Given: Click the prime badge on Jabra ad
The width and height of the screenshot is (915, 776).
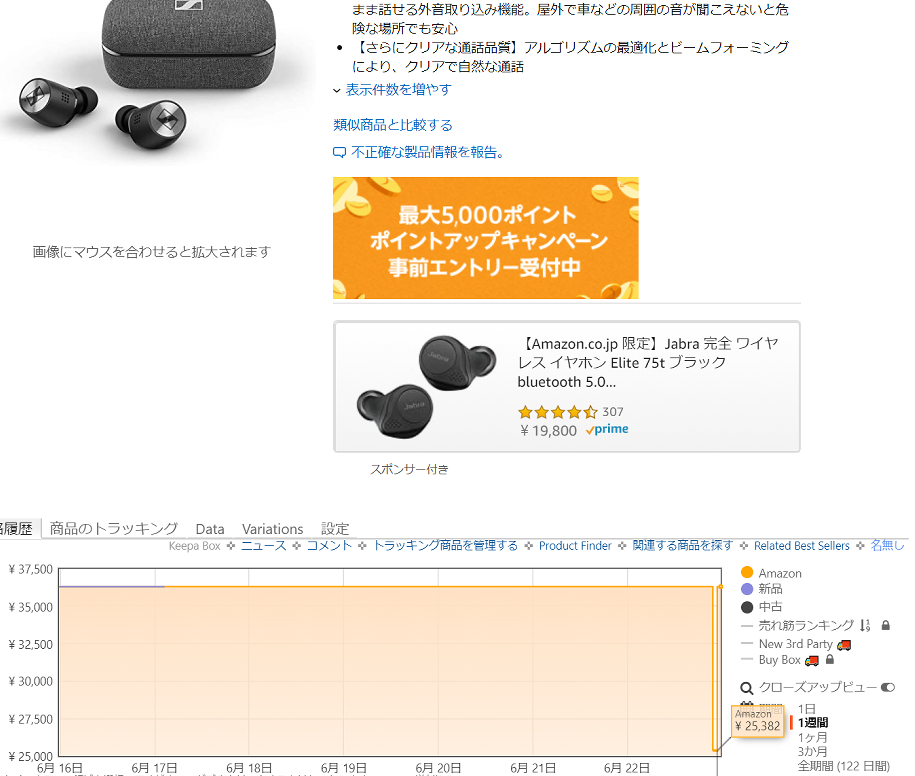Looking at the screenshot, I should point(607,429).
